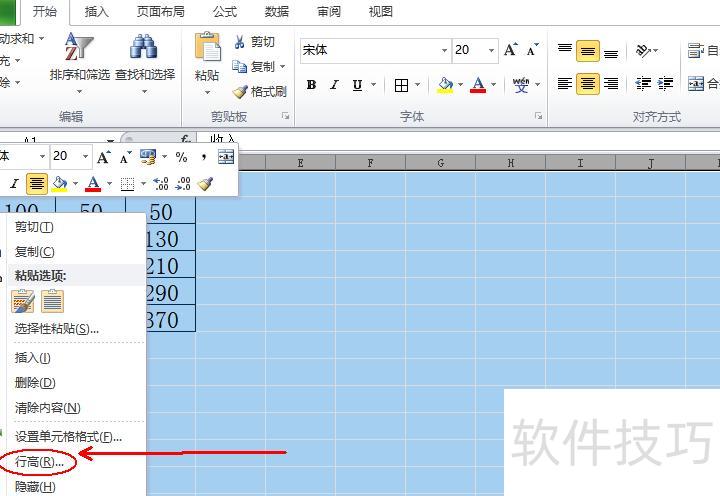Switch to 页面布局 ribbon tab
This screenshot has height=496, width=720.
[161, 11]
